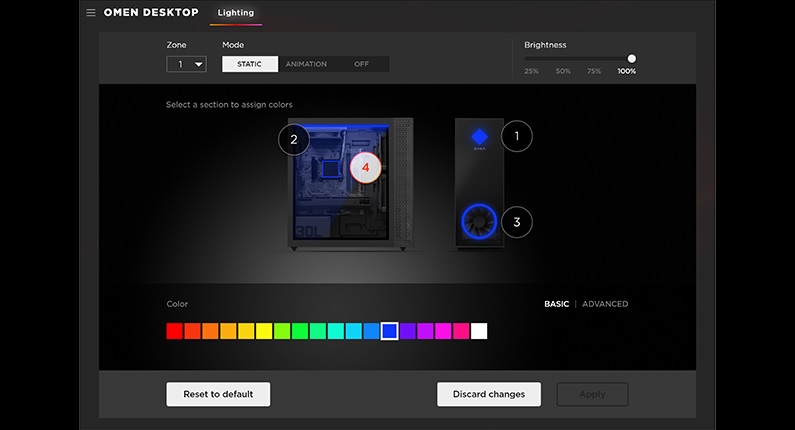Screen dimensions: 795x430
Task: Pick the bright yellow color swatch
Action: 264,331
